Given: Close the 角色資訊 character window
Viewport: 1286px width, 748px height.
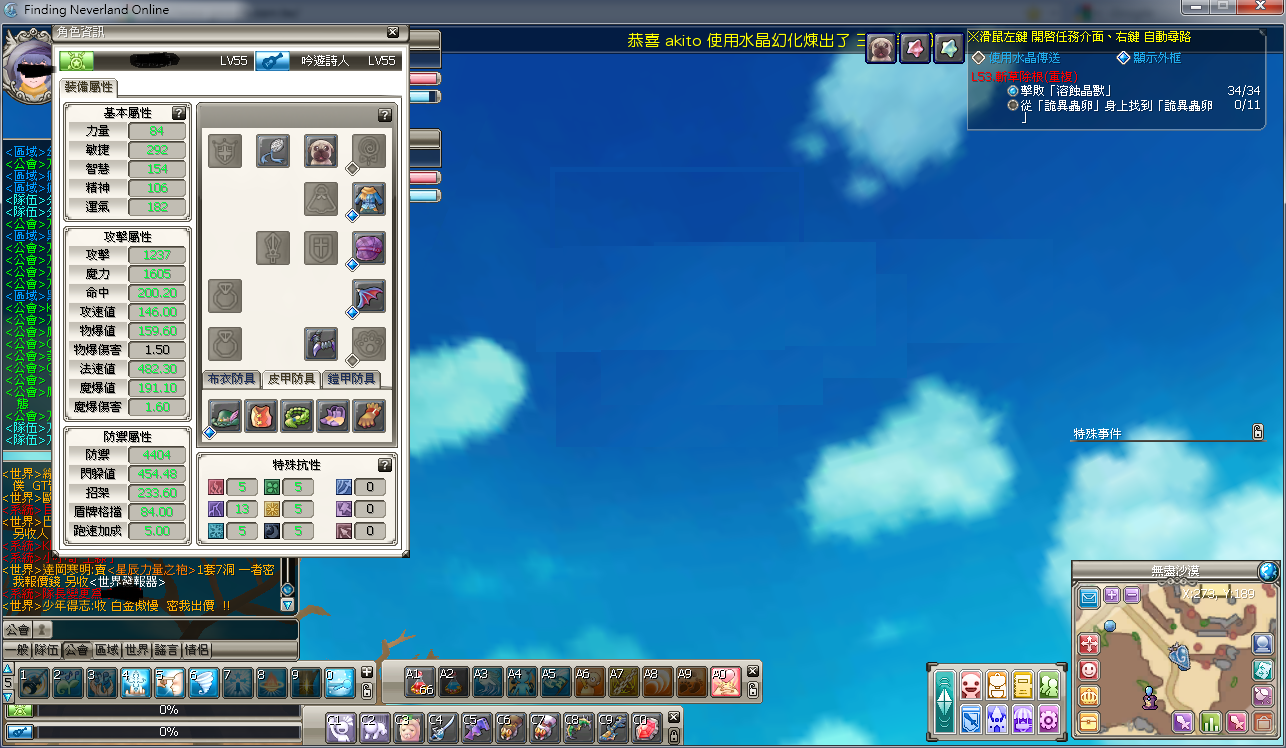Looking at the screenshot, I should click(x=392, y=32).
